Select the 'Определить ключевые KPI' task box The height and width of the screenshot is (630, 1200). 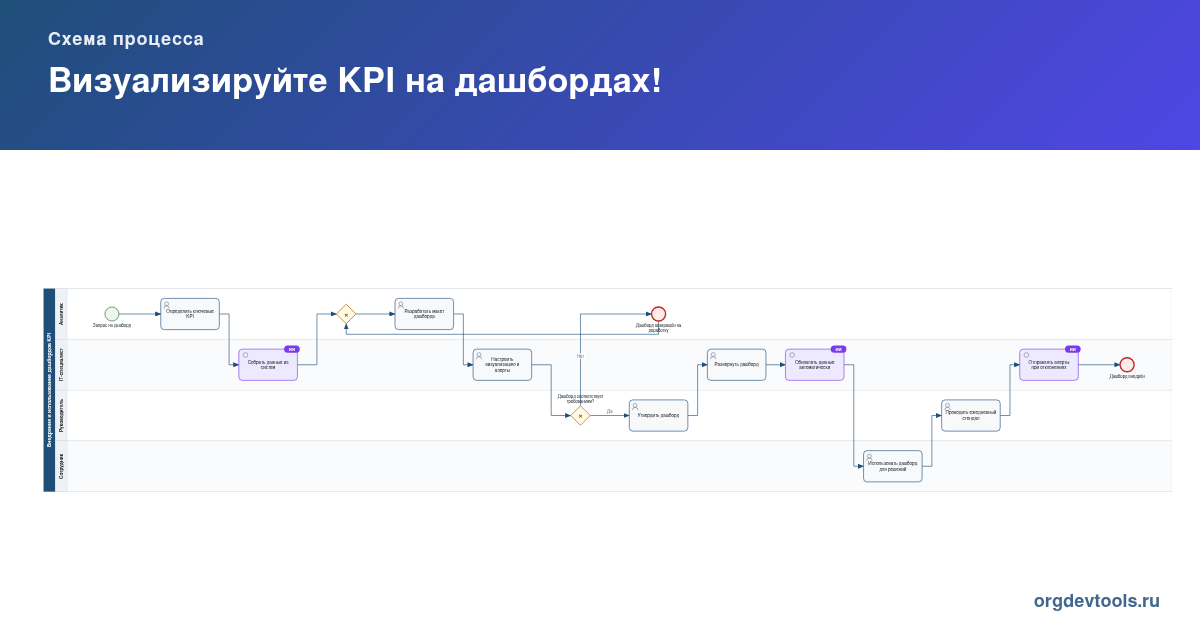[x=190, y=314]
